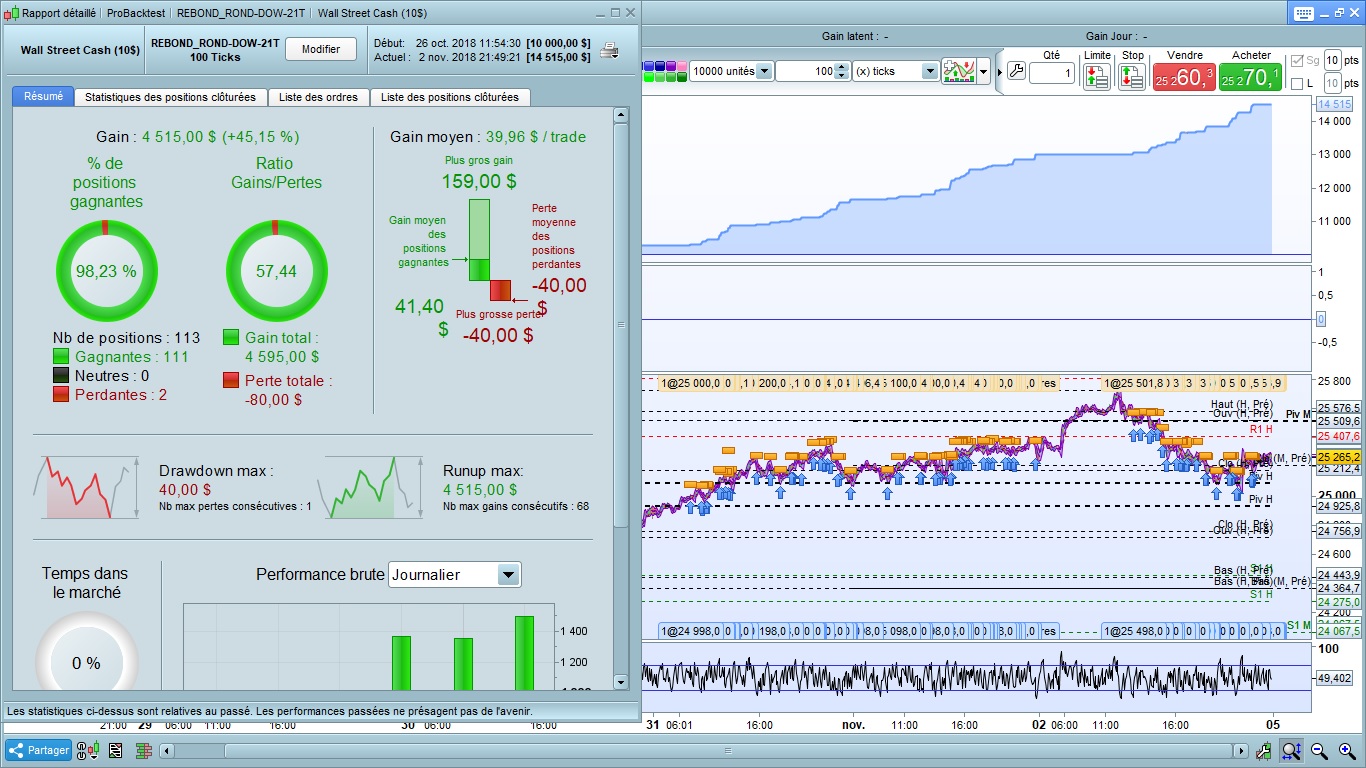The image size is (1366, 768).
Task: Click the Limite order icon
Action: point(1096,76)
